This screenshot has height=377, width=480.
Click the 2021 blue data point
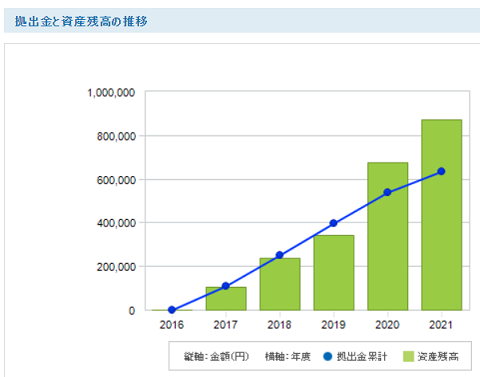pyautogui.click(x=441, y=171)
